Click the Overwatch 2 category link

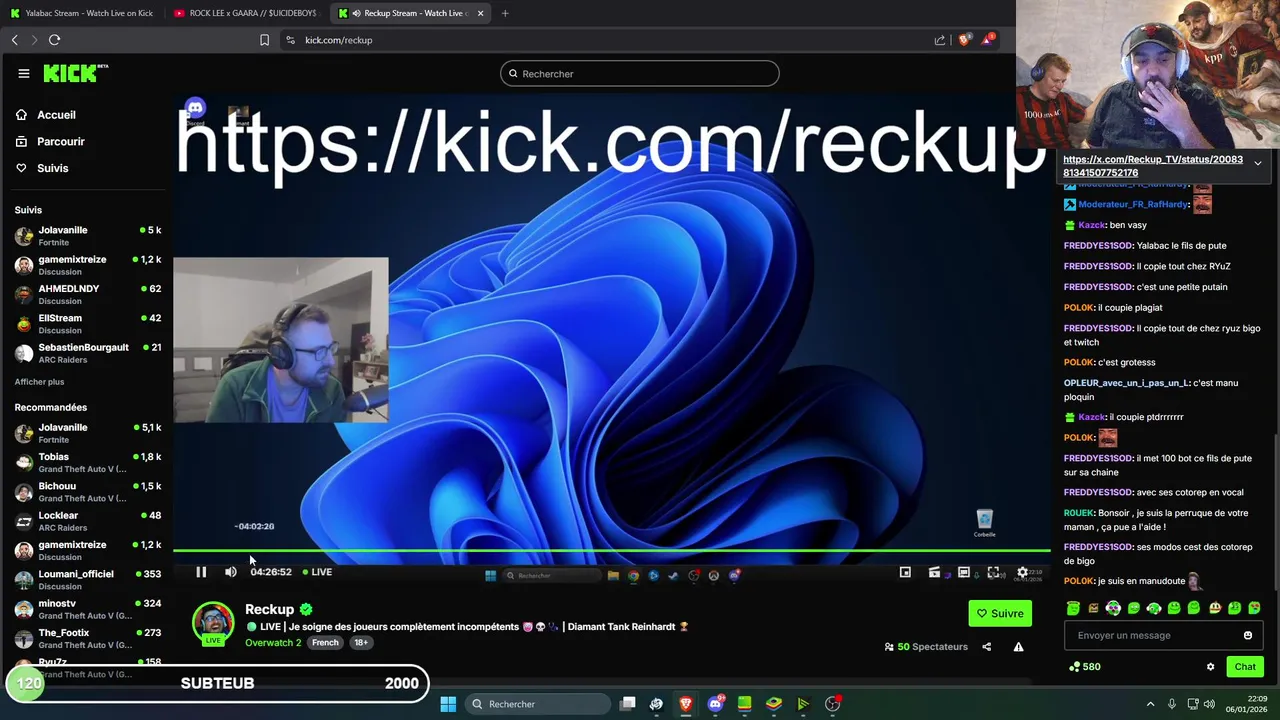click(x=273, y=642)
